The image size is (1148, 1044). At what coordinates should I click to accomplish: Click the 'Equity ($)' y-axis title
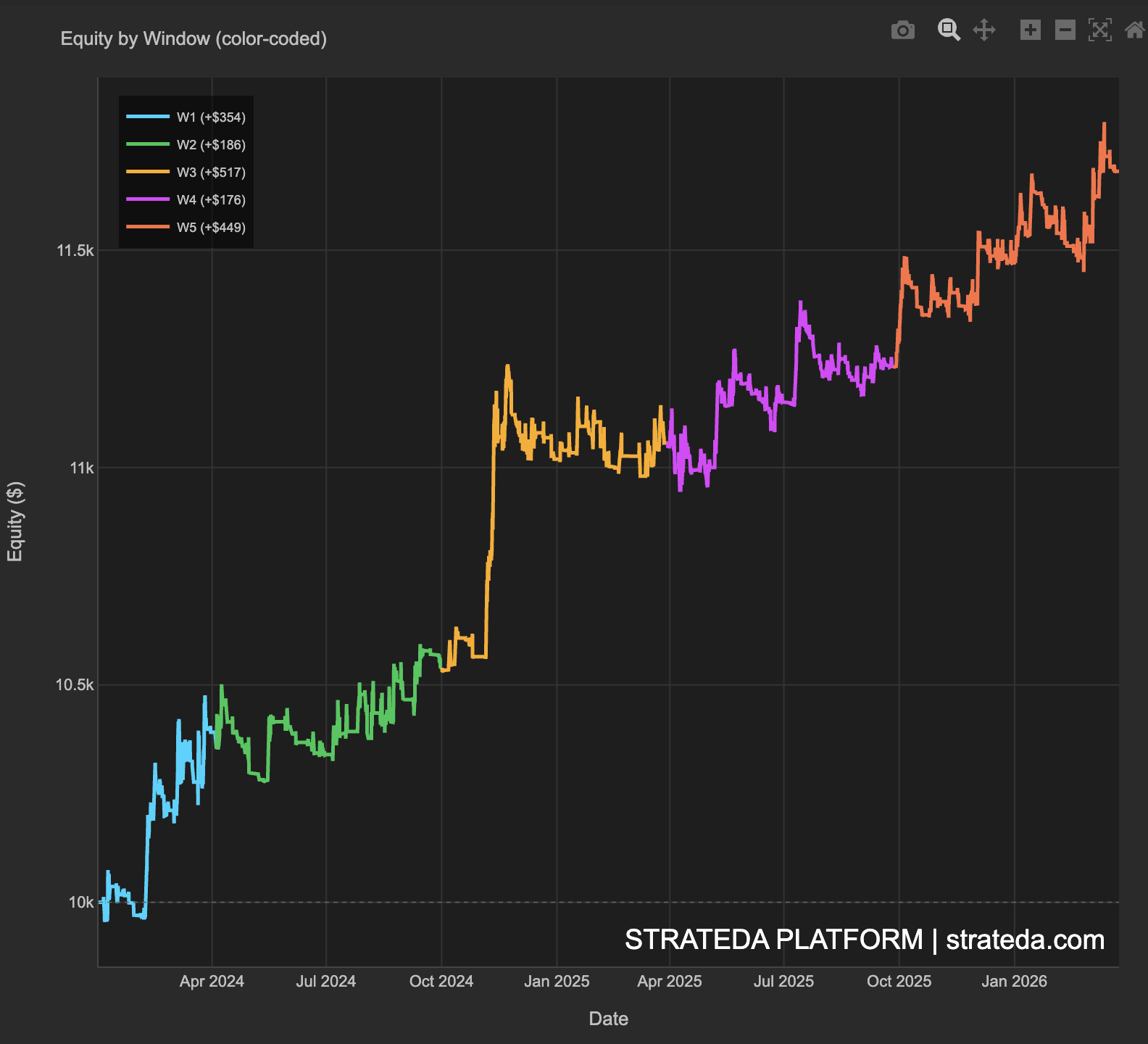pos(15,521)
